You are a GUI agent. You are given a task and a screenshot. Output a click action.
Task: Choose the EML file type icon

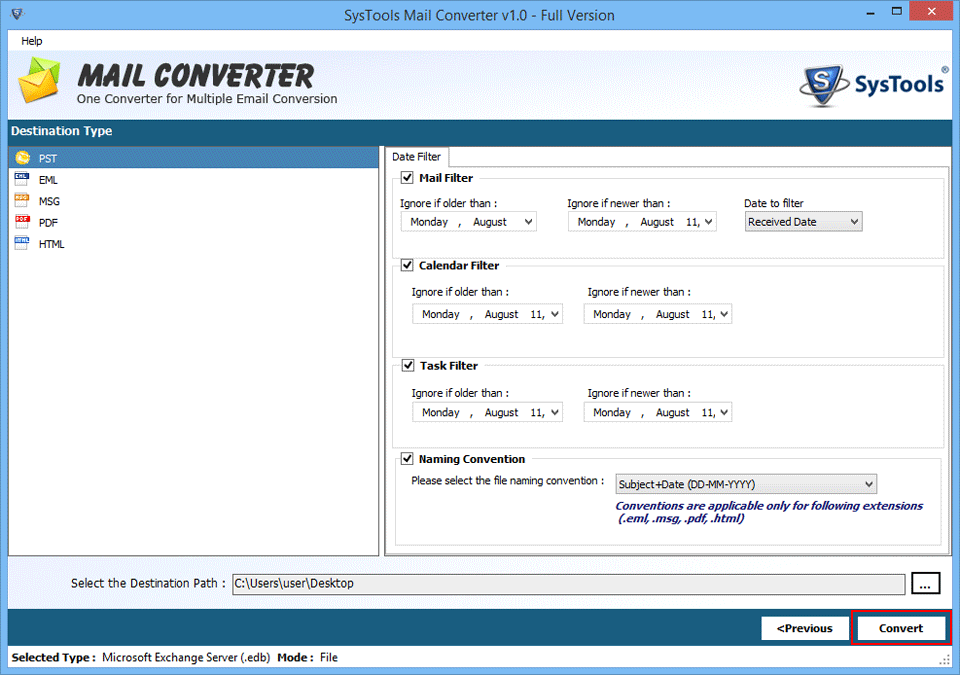tap(22, 179)
